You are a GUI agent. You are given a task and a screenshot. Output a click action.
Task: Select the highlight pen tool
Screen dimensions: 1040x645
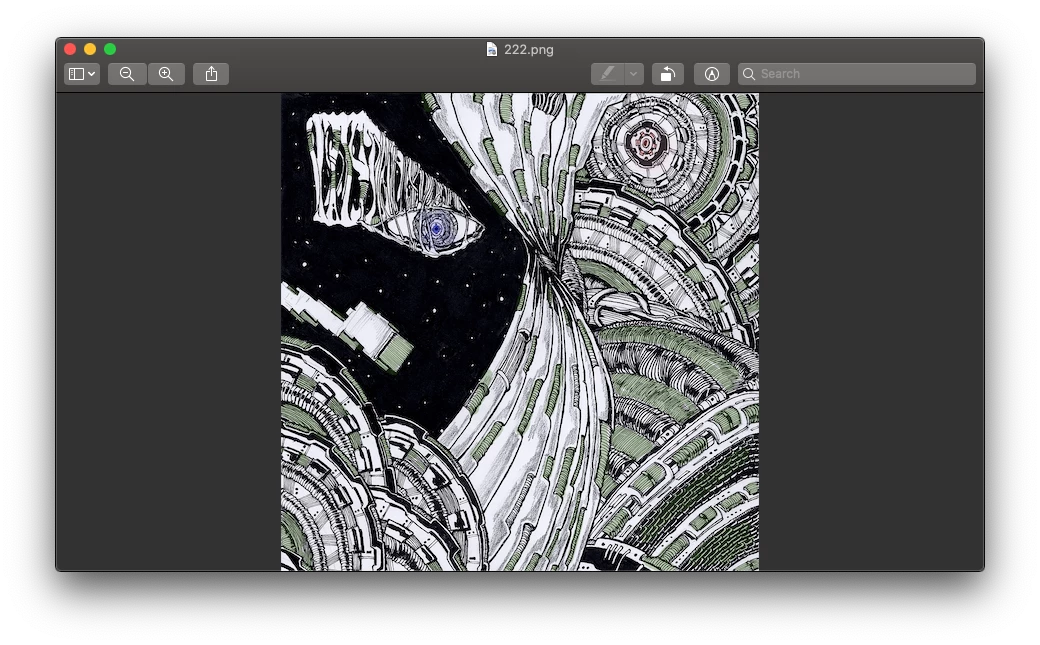pyautogui.click(x=608, y=74)
